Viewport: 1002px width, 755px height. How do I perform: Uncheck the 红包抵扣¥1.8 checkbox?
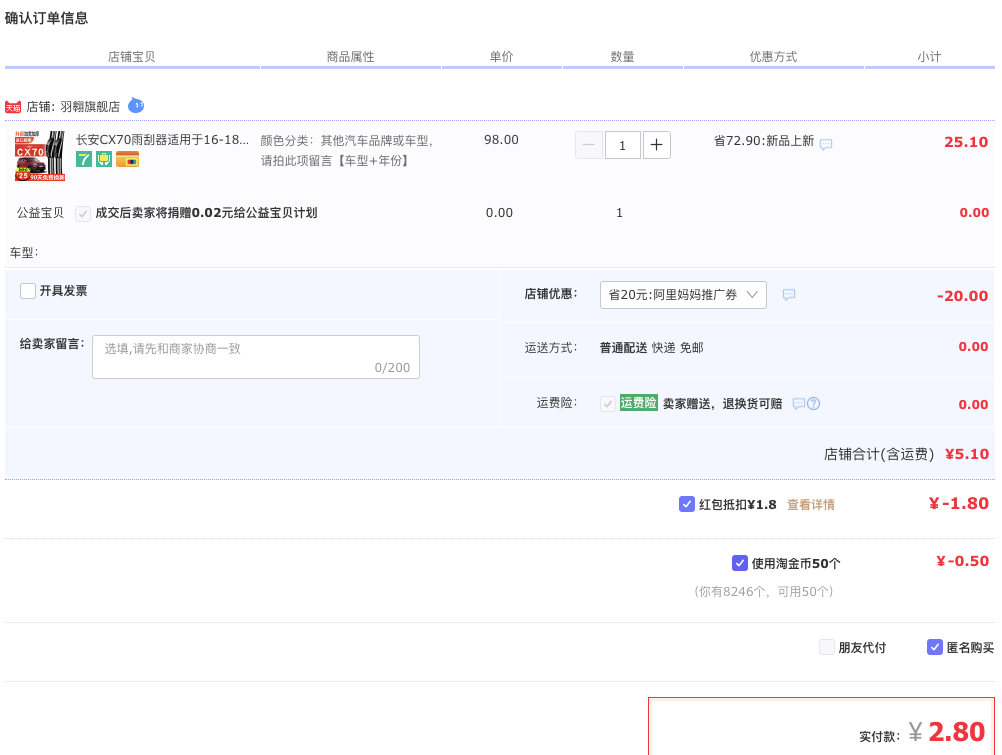687,504
